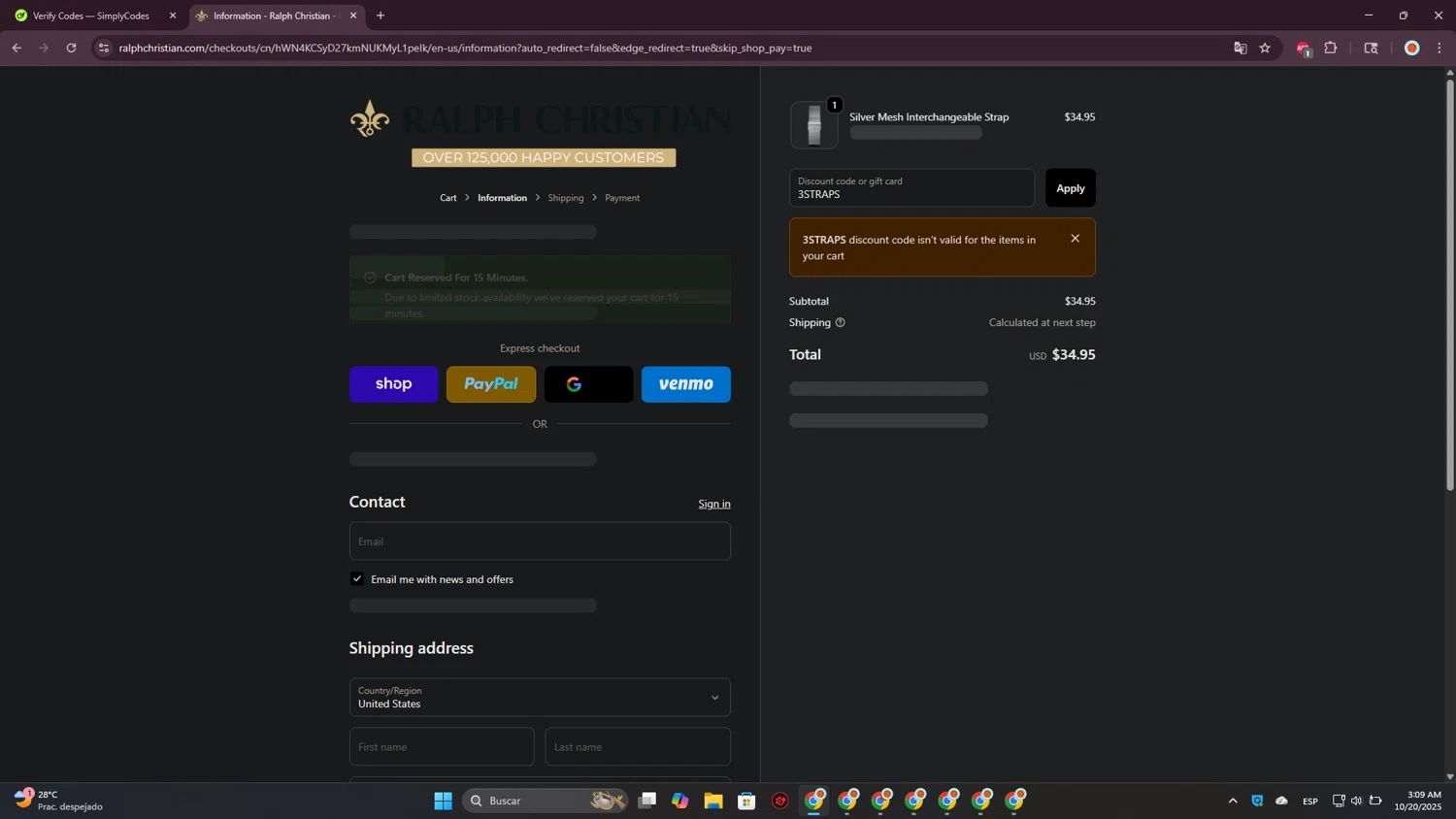Switch to Verify Codes — SimplyCodes tab
This screenshot has width=1456, height=819.
click(x=91, y=16)
